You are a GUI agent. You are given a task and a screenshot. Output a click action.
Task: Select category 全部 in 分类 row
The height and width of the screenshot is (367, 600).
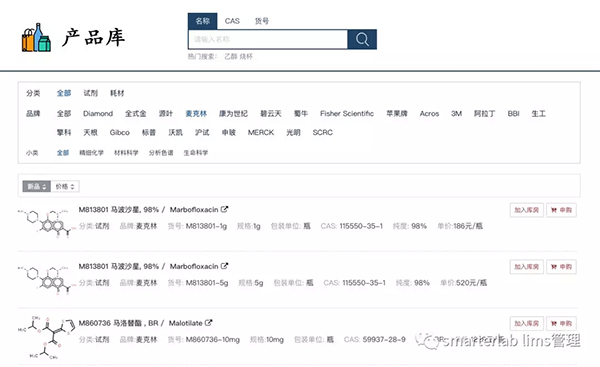click(64, 93)
